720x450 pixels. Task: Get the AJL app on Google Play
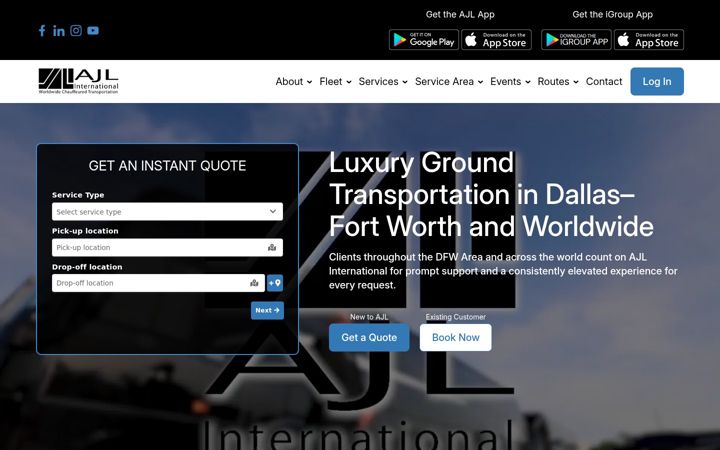[x=424, y=40]
